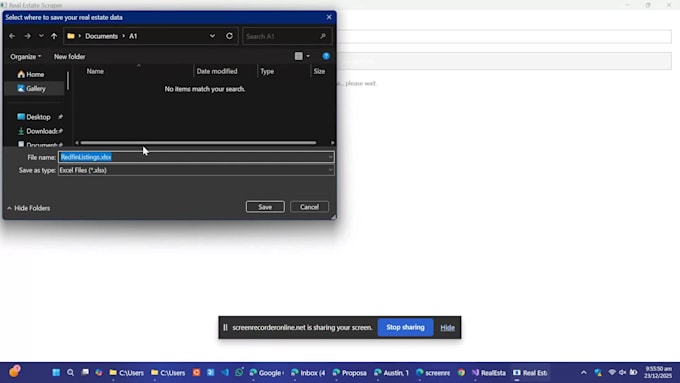680x383 pixels.
Task: Open Save as type dropdown
Action: pyautogui.click(x=196, y=170)
